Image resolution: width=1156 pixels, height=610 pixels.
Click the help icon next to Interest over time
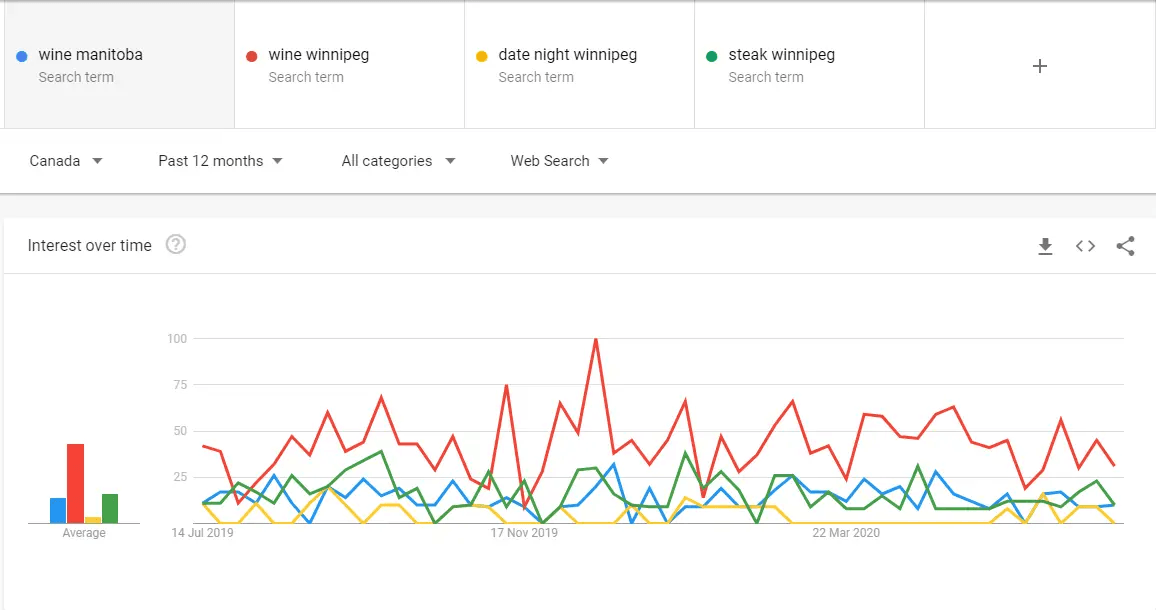point(176,243)
